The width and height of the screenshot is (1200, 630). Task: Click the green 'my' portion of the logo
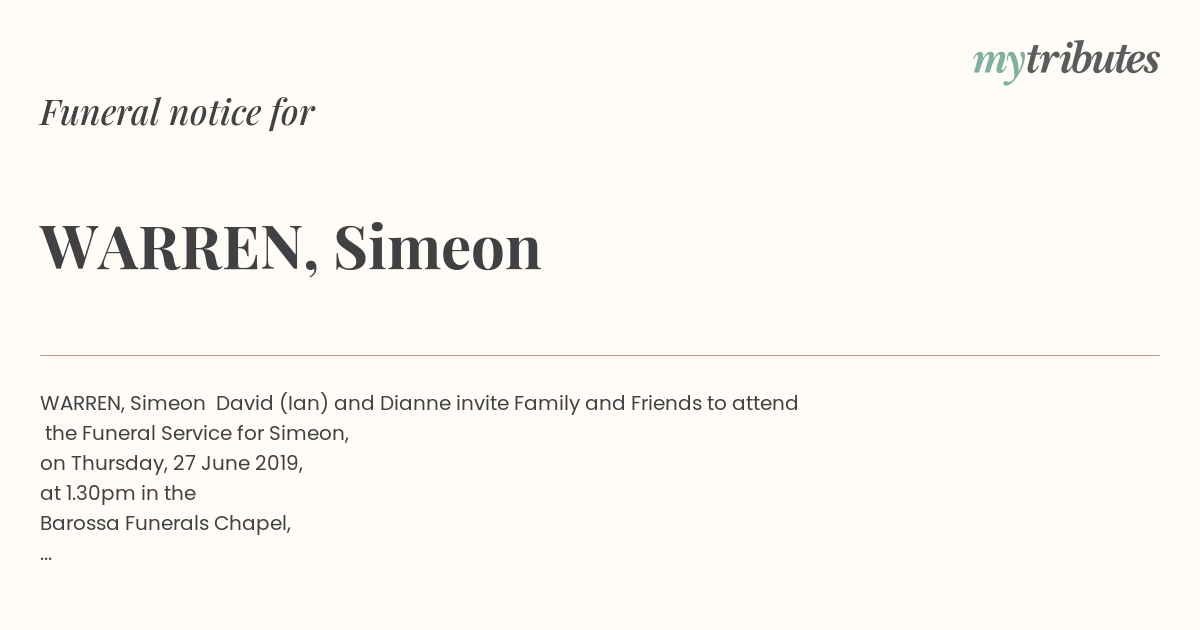[999, 64]
